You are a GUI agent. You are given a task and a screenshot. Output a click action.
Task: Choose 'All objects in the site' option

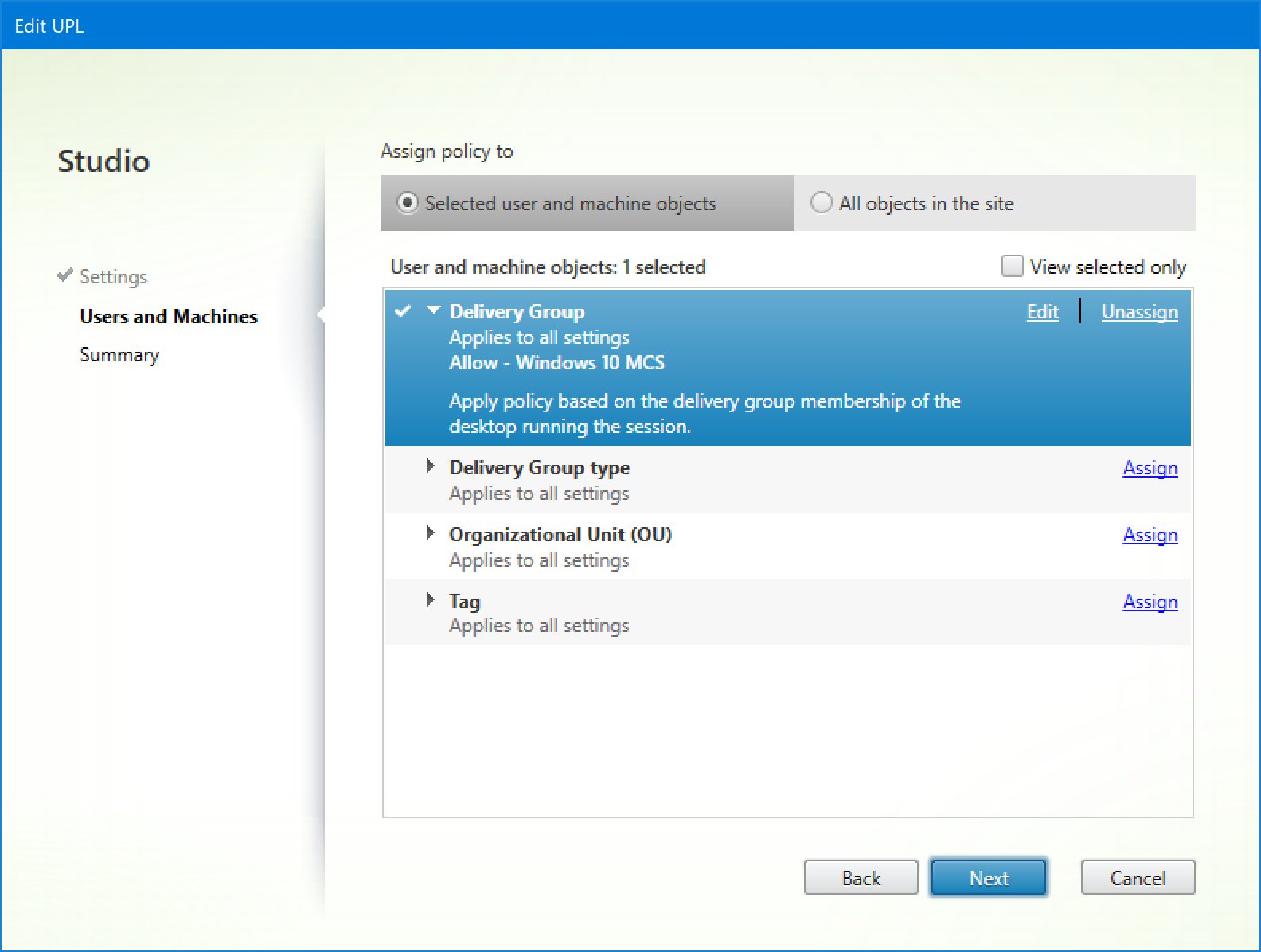click(821, 204)
